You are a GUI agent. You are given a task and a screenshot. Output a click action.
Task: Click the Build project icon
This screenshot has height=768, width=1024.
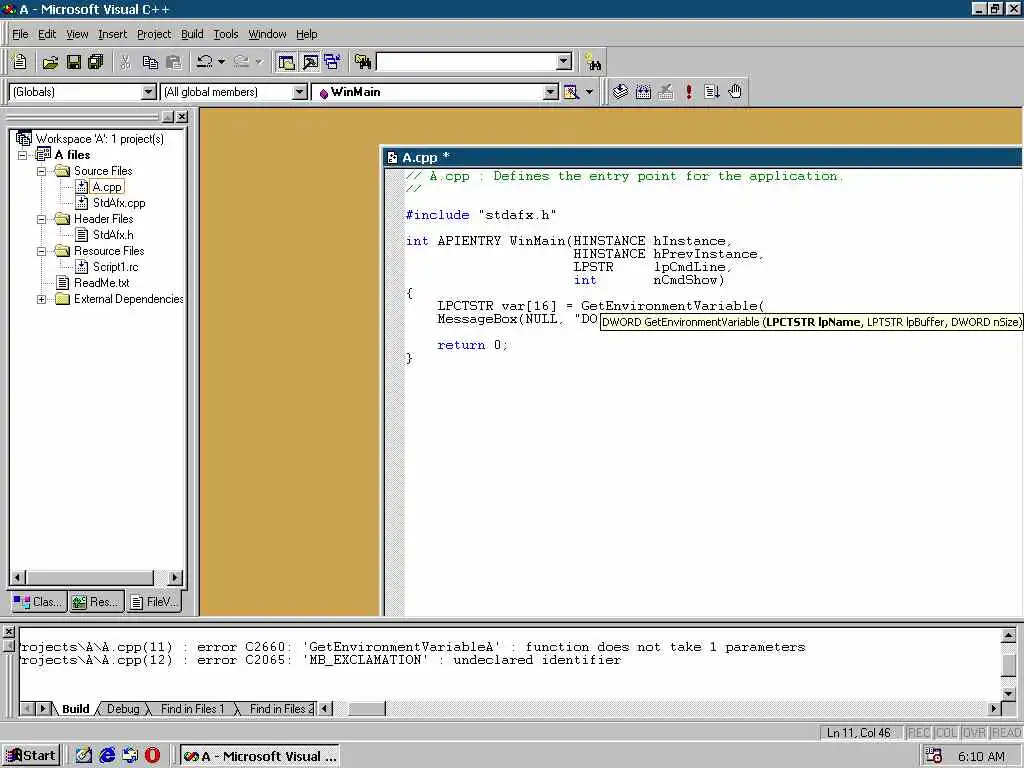click(x=643, y=91)
